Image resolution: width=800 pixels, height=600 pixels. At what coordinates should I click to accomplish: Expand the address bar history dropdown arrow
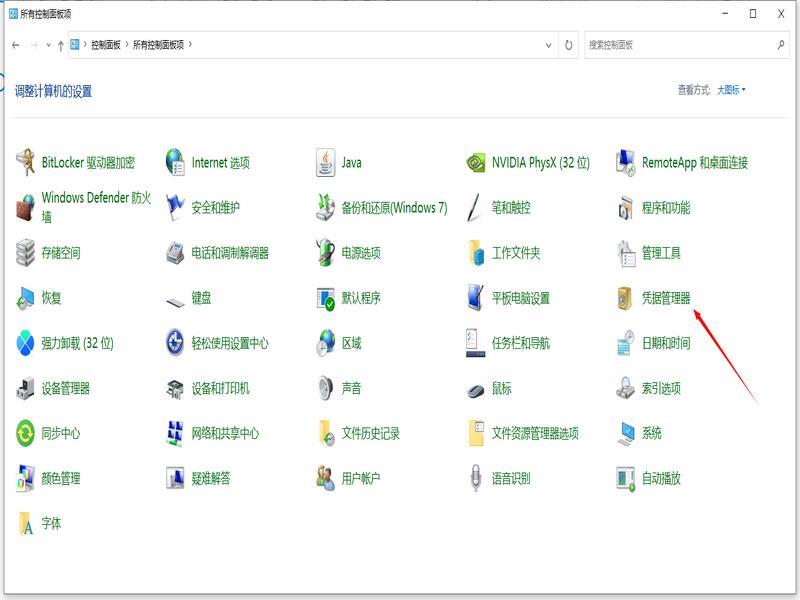[548, 45]
